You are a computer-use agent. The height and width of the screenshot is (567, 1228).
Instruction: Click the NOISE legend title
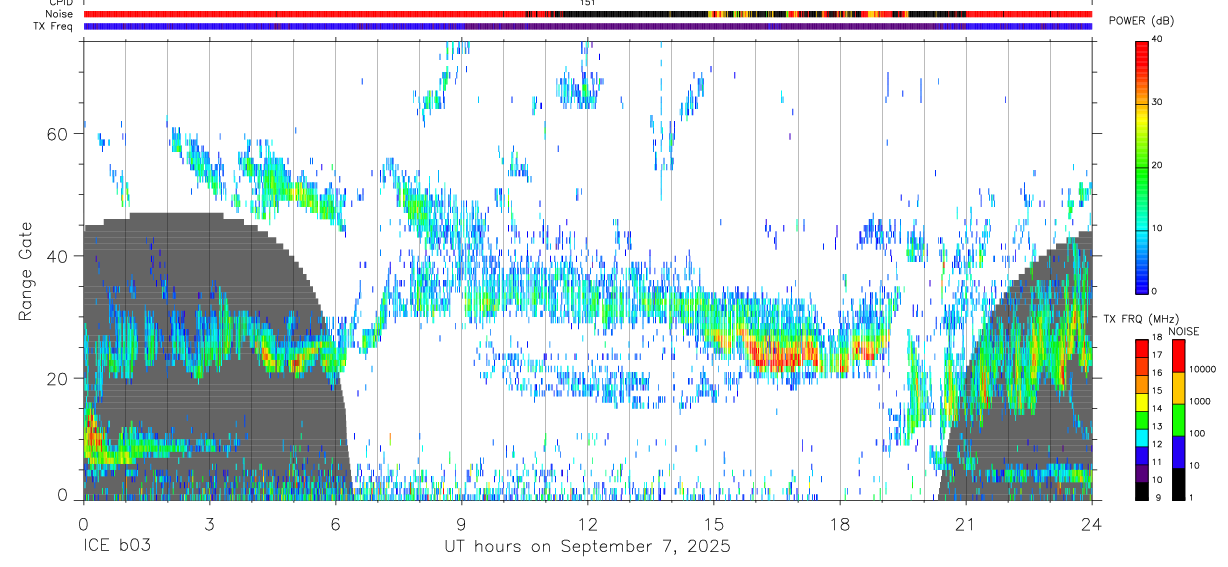(1183, 331)
